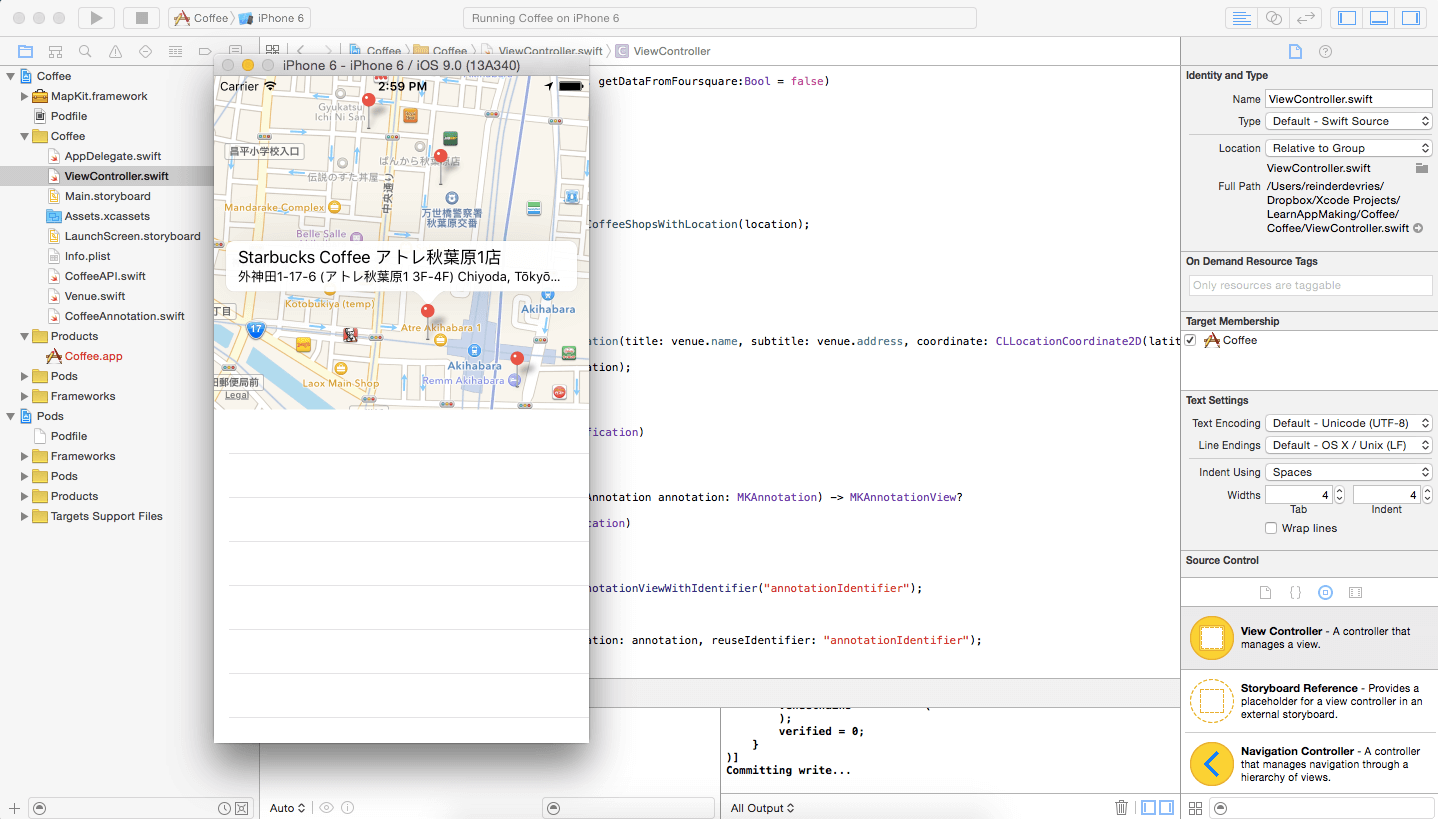The width and height of the screenshot is (1438, 819).
Task: Click the Name field ViewController.swift
Action: pos(1348,99)
